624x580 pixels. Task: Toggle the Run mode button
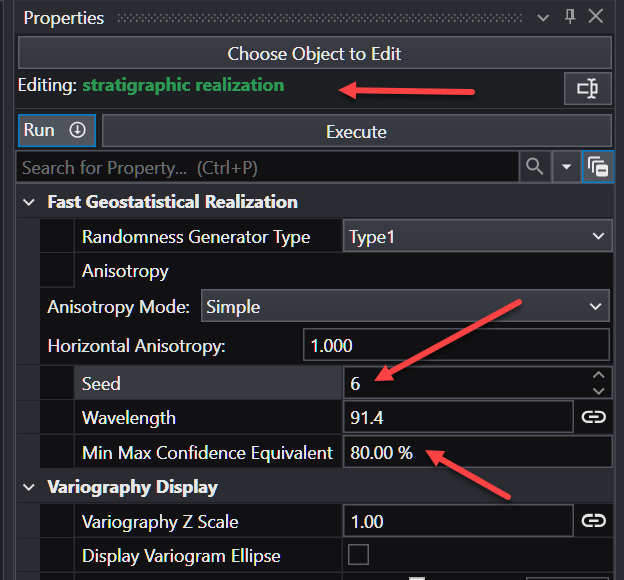pos(57,131)
